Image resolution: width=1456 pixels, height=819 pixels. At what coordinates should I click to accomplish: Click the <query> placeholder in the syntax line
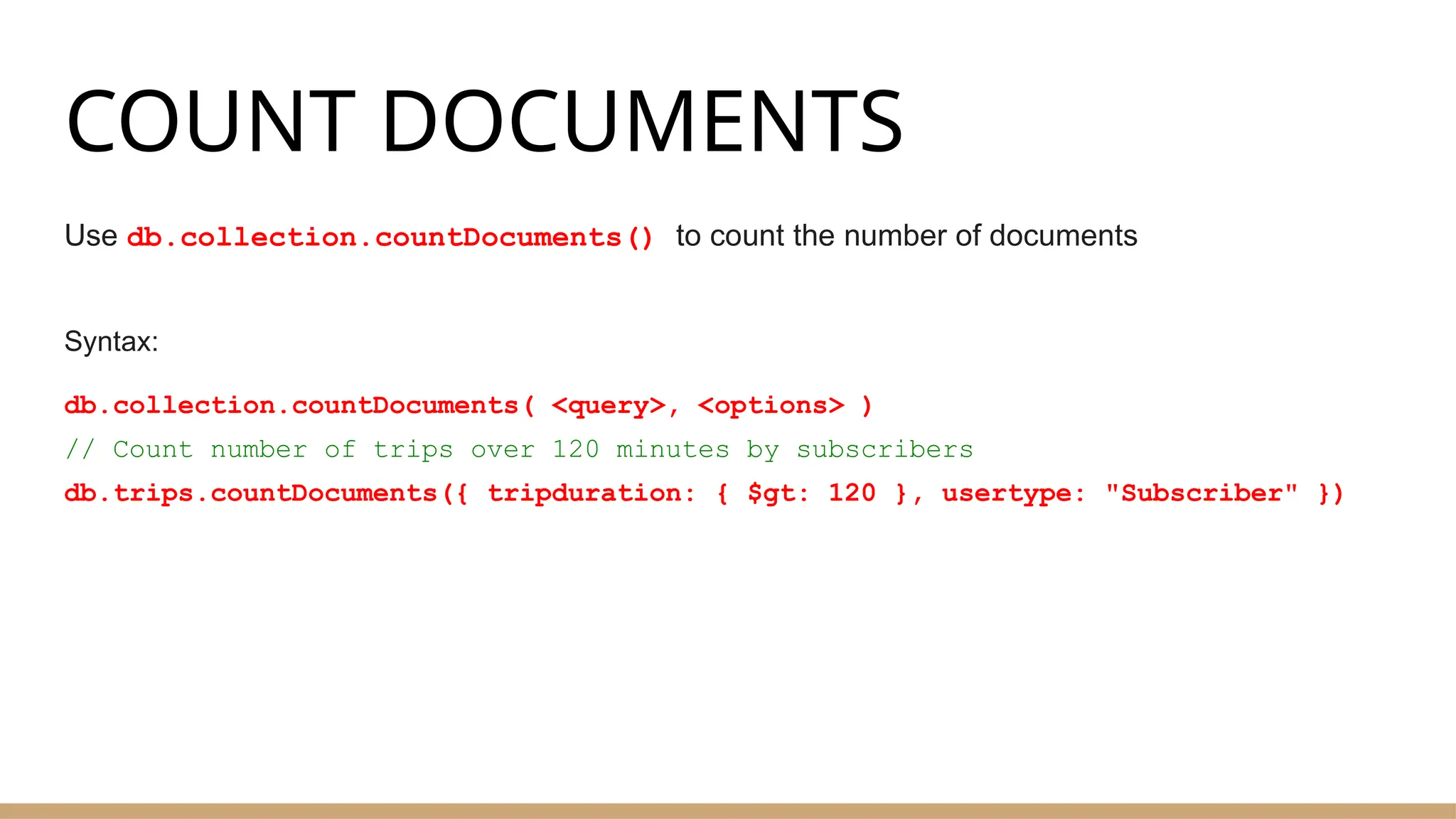608,406
